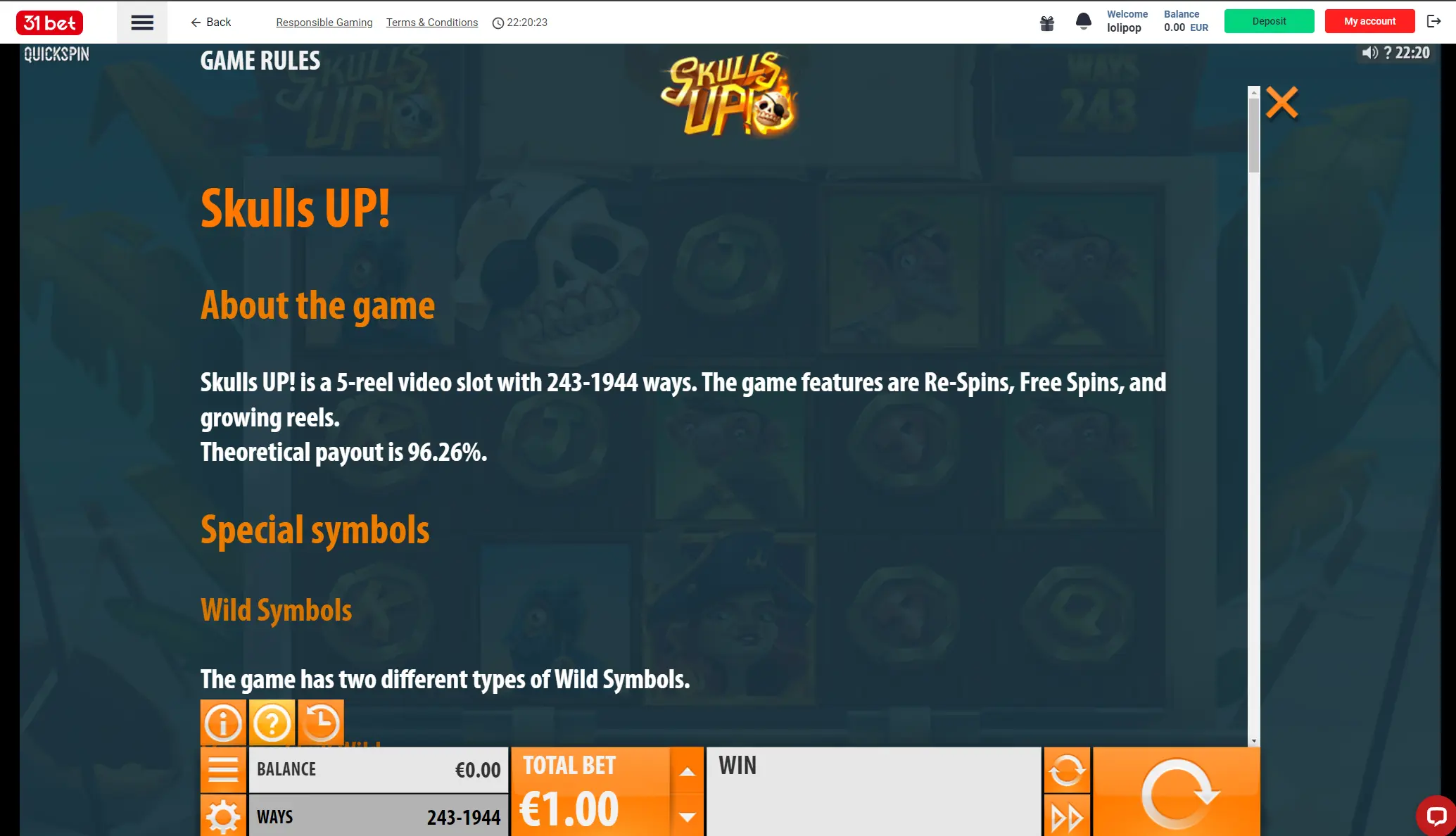Image resolution: width=1456 pixels, height=836 pixels.
Task: Close game rules with orange X
Action: pyautogui.click(x=1281, y=103)
